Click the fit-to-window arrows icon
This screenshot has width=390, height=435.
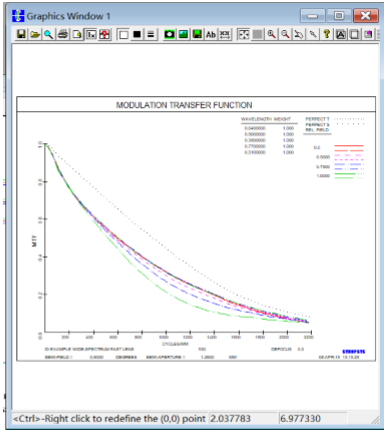coord(244,34)
